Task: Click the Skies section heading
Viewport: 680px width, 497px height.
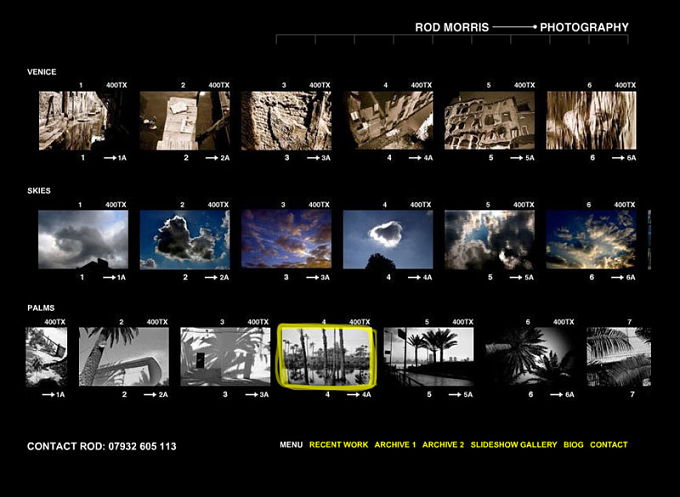Action: (39, 191)
